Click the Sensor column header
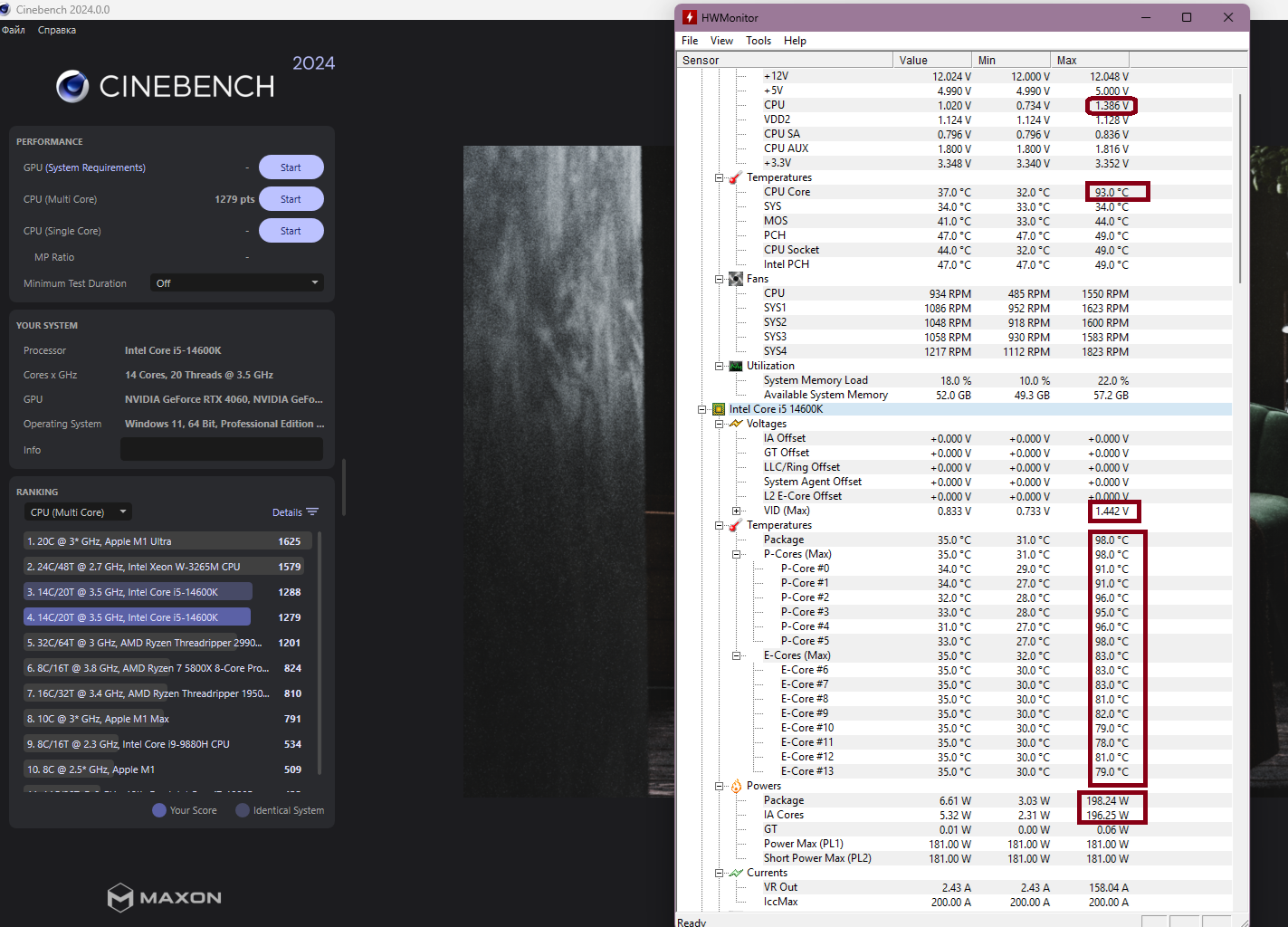 pos(785,60)
